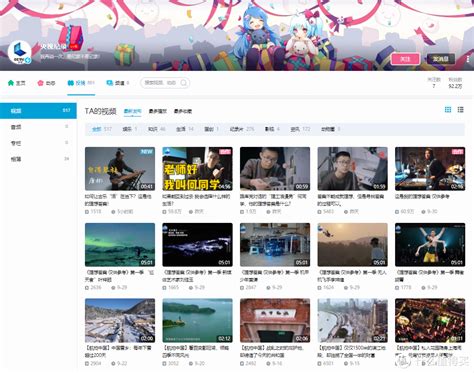Open the green aurora video thumbnail
The width and height of the screenshot is (474, 373).
(x=120, y=245)
